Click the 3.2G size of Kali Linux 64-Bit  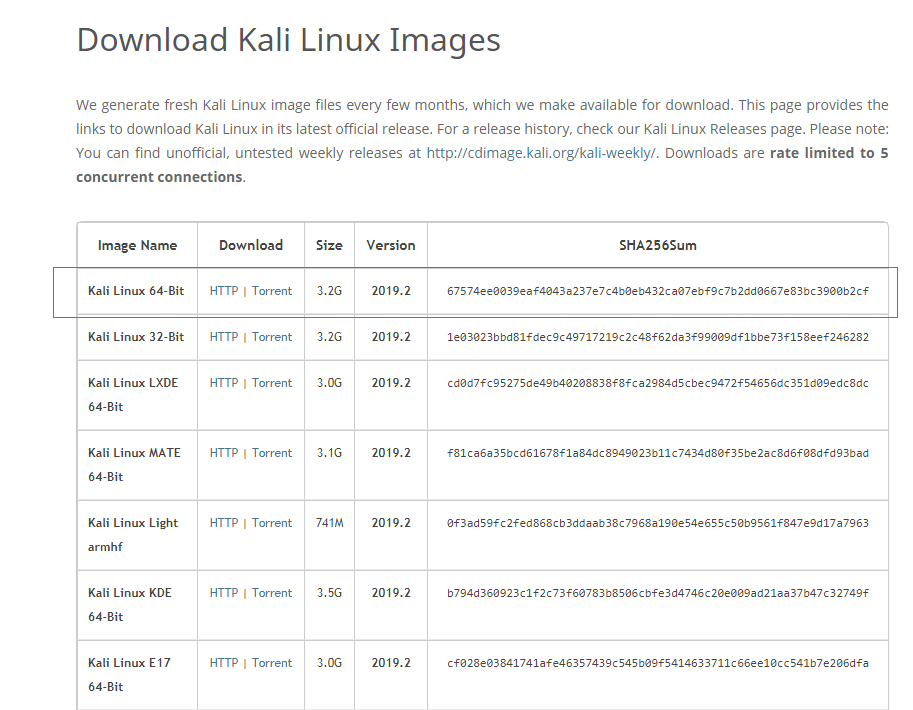[x=330, y=291]
